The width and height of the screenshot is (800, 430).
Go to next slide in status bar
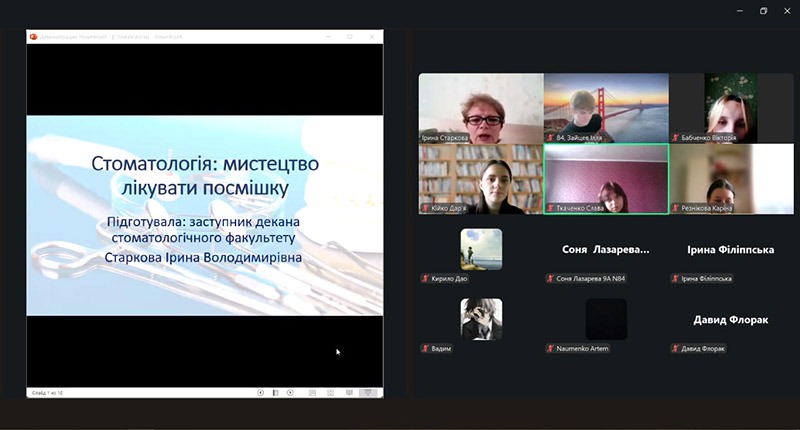290,393
